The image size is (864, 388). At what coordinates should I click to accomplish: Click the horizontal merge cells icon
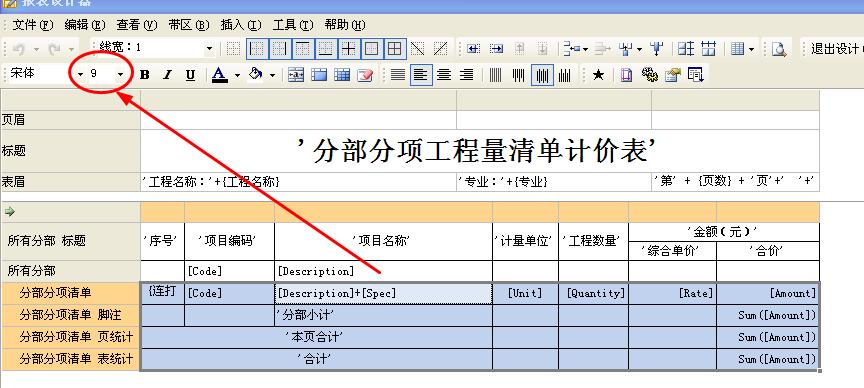(x=573, y=49)
